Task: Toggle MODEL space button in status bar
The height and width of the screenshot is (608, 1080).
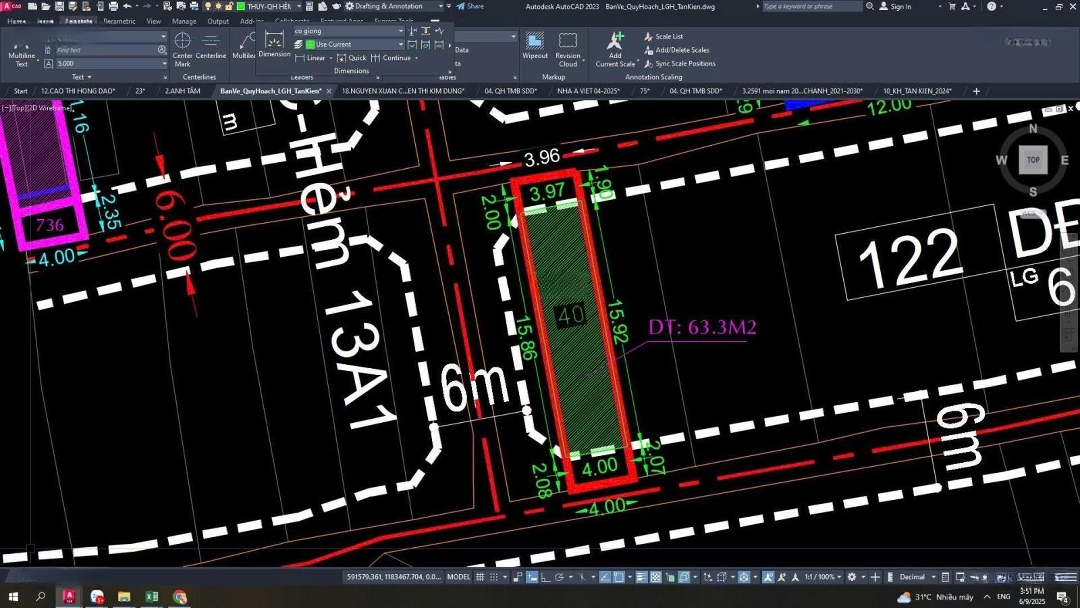Action: (x=458, y=577)
